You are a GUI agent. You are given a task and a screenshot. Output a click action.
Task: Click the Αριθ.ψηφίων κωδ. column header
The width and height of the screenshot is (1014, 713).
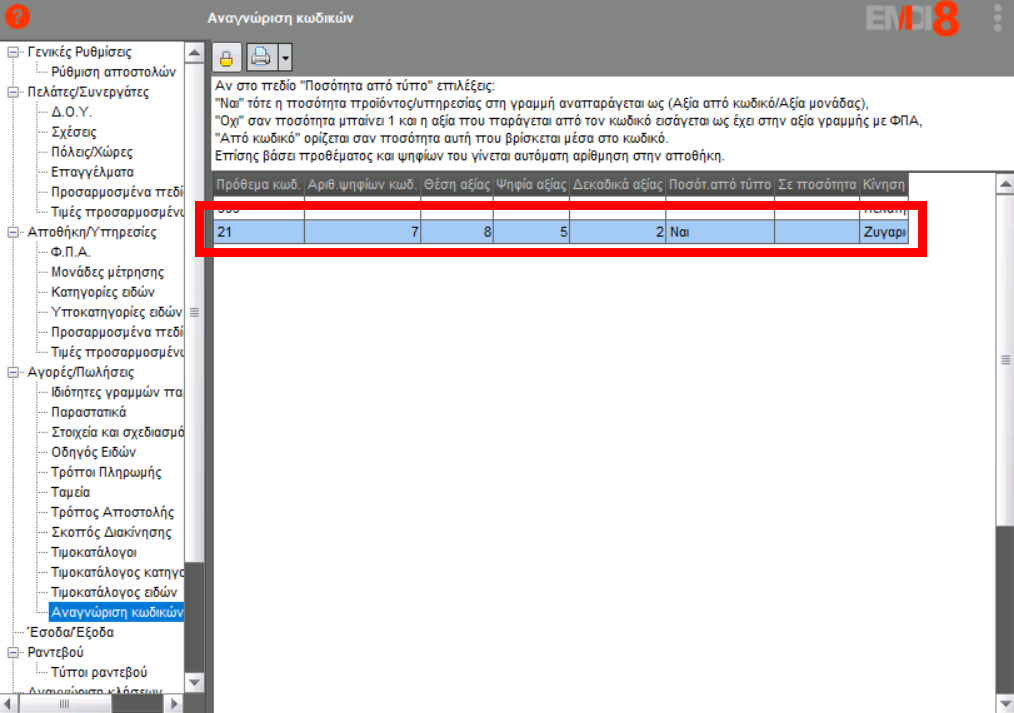[362, 185]
